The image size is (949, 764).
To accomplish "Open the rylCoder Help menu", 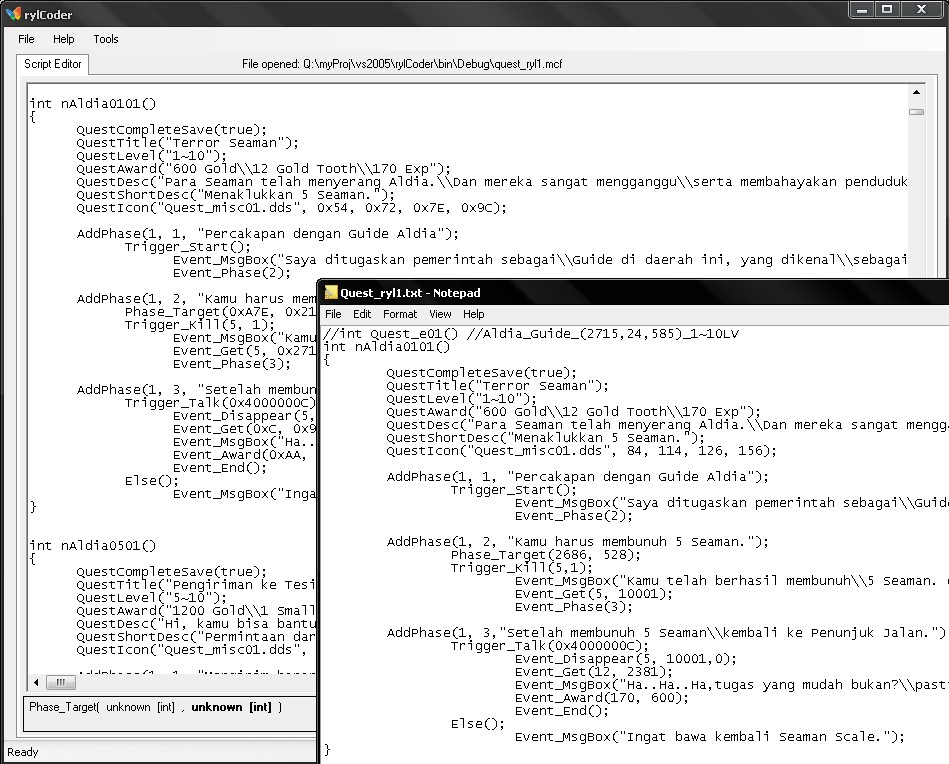I will (x=63, y=39).
